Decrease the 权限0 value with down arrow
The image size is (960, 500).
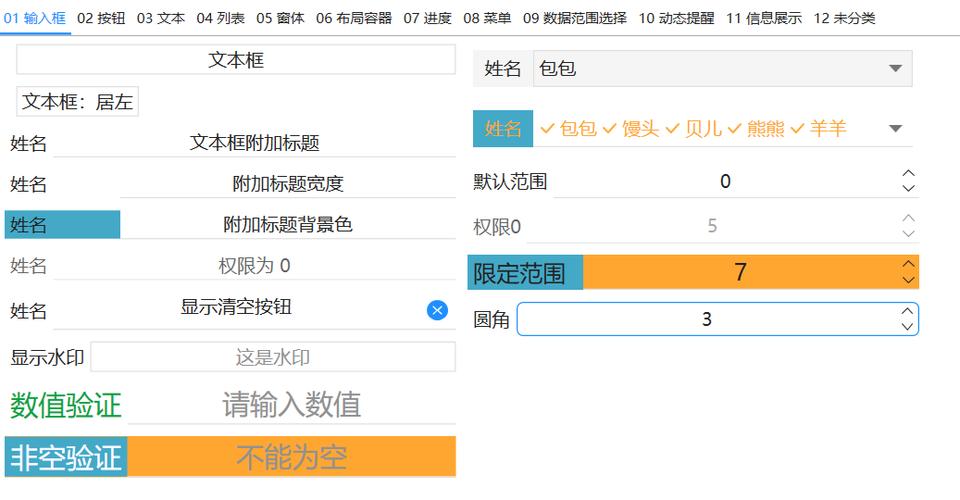pos(909,233)
